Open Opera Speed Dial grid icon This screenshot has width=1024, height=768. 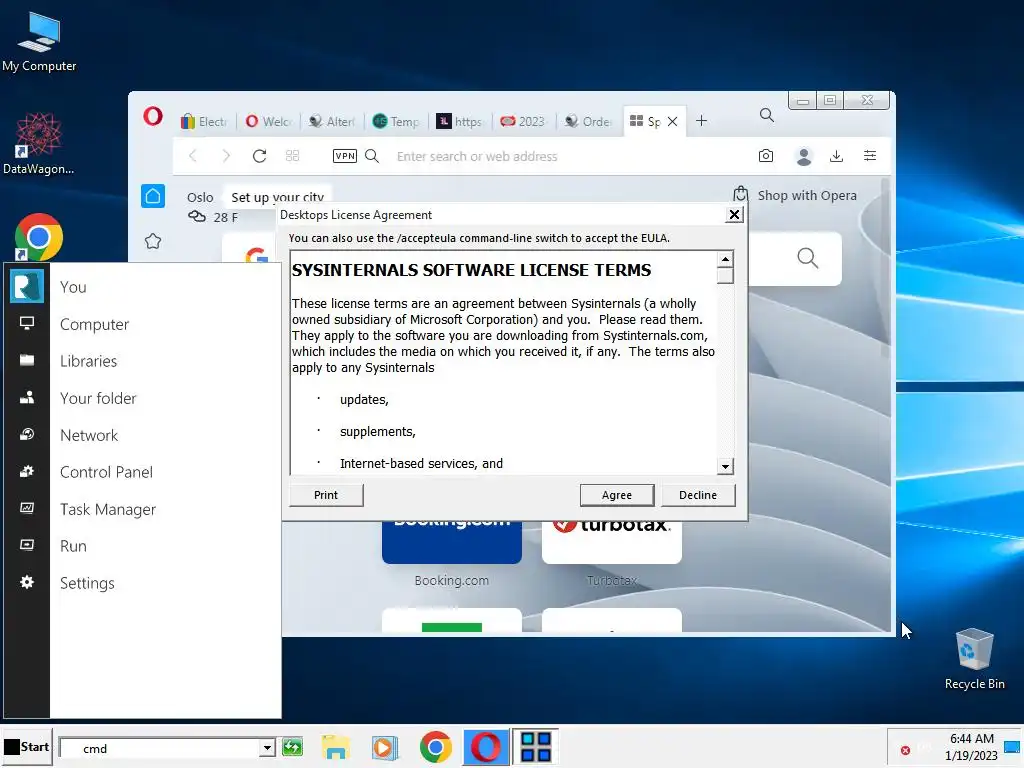click(293, 156)
